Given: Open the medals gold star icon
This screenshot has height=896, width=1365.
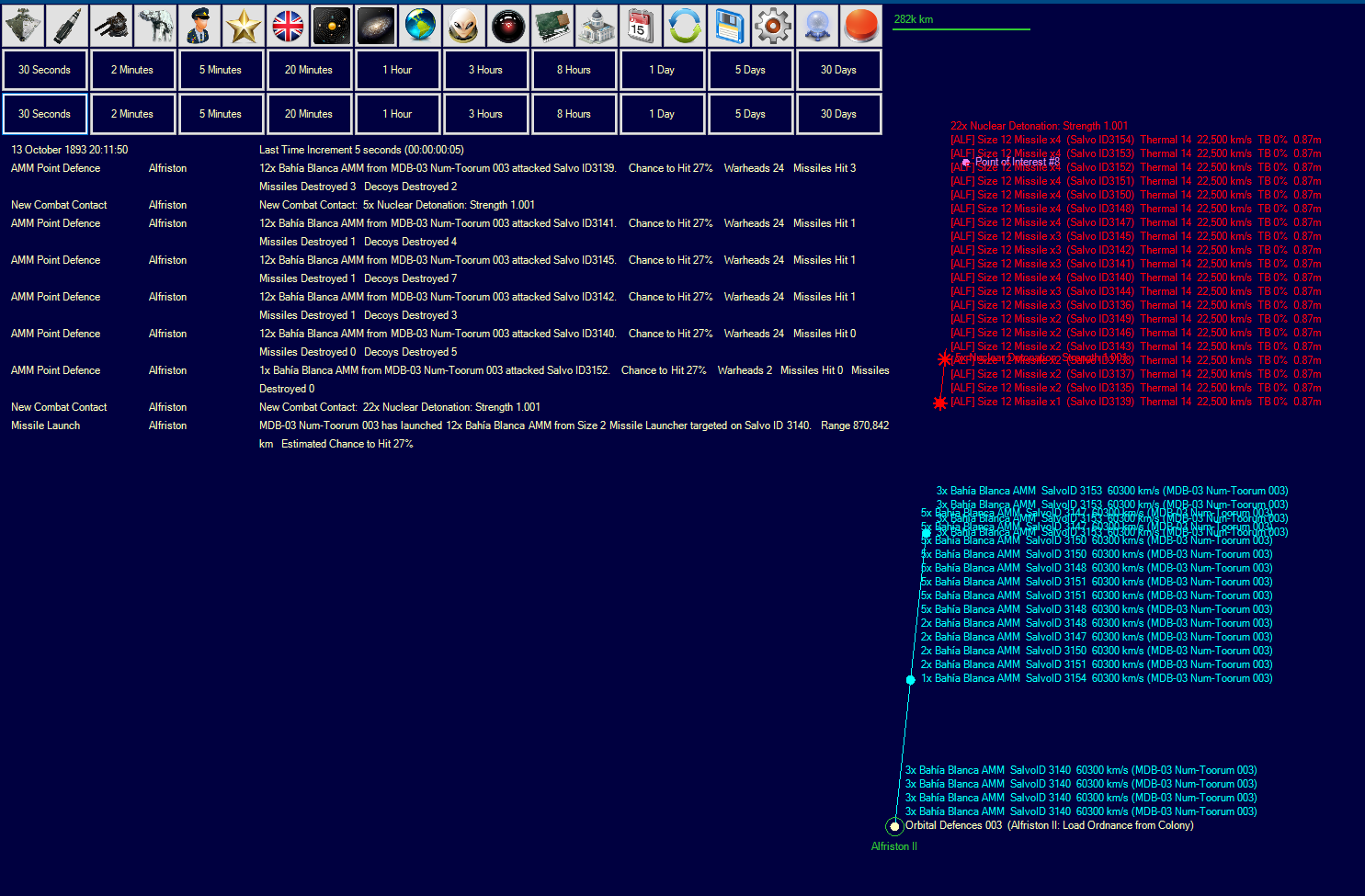Looking at the screenshot, I should click(244, 26).
